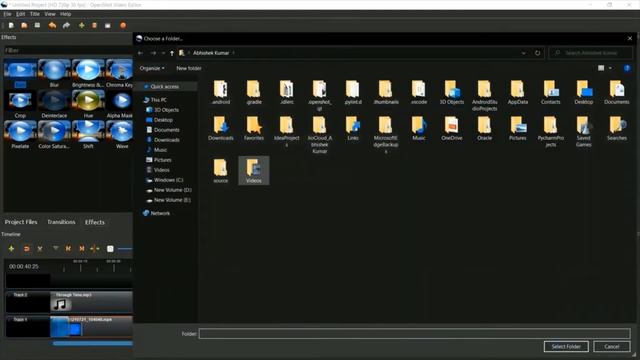Click the Open Project toolbar icon
Viewport: 640px width, 360px height.
[24, 25]
